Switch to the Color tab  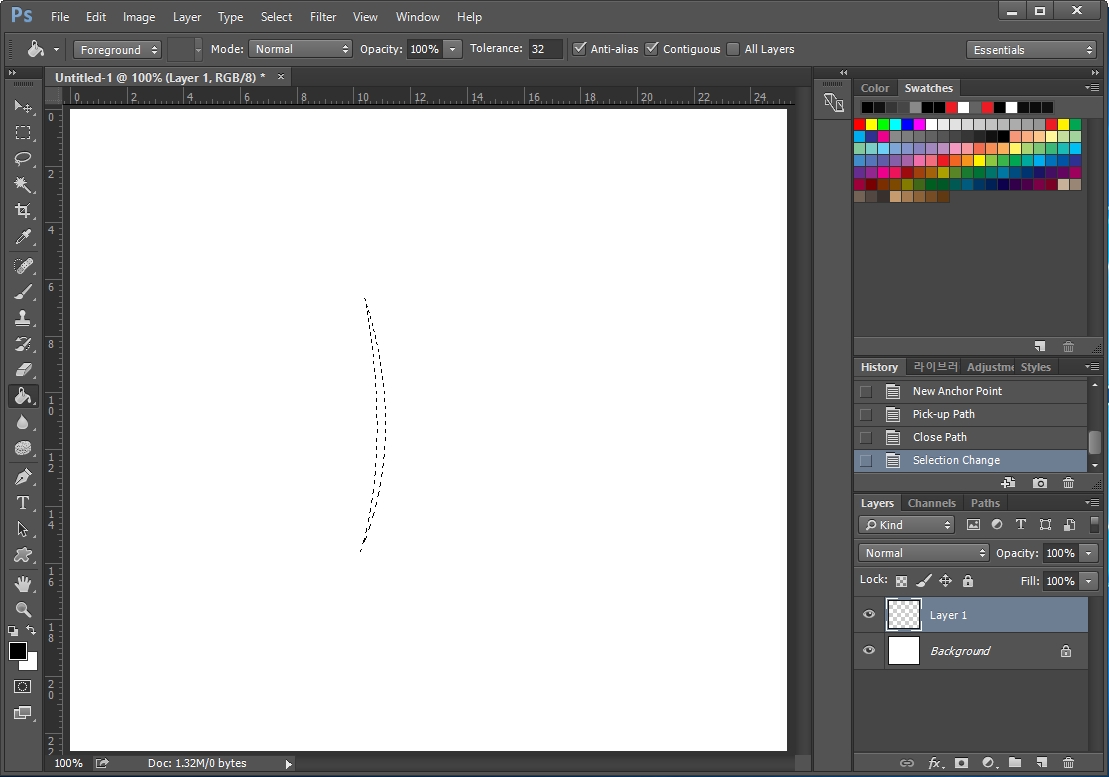point(875,88)
